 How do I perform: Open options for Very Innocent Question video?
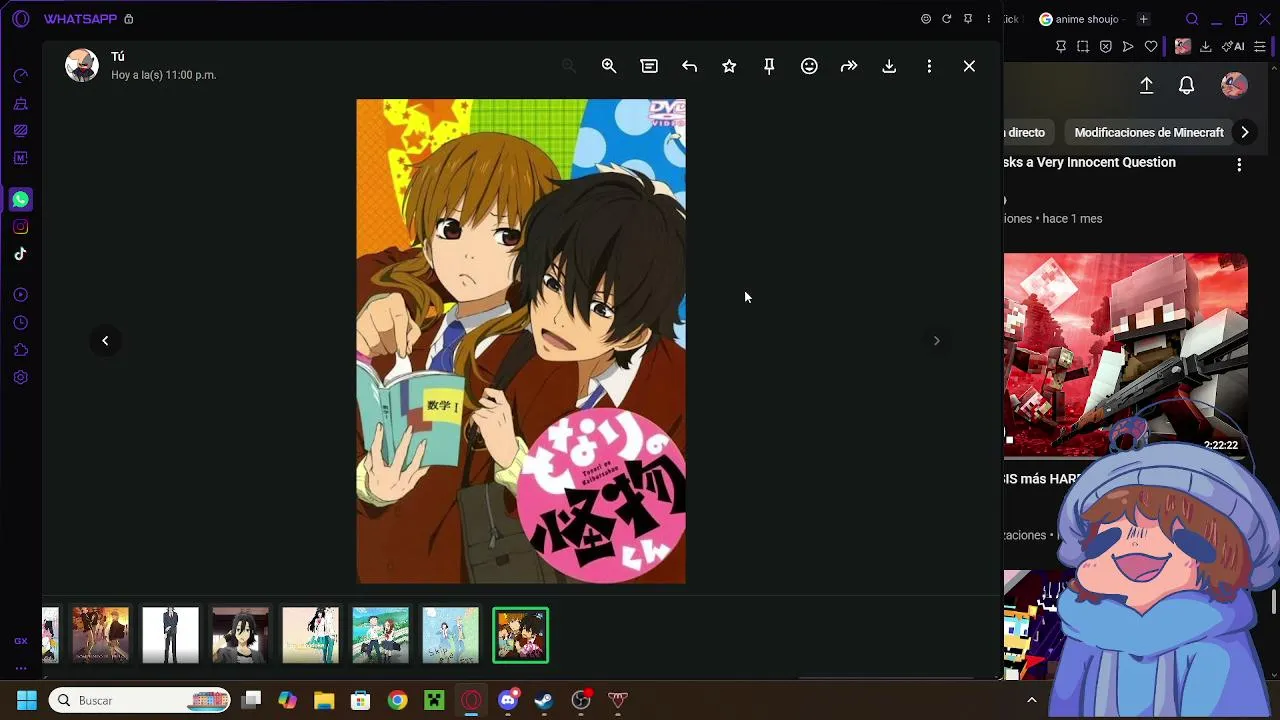coord(1239,165)
